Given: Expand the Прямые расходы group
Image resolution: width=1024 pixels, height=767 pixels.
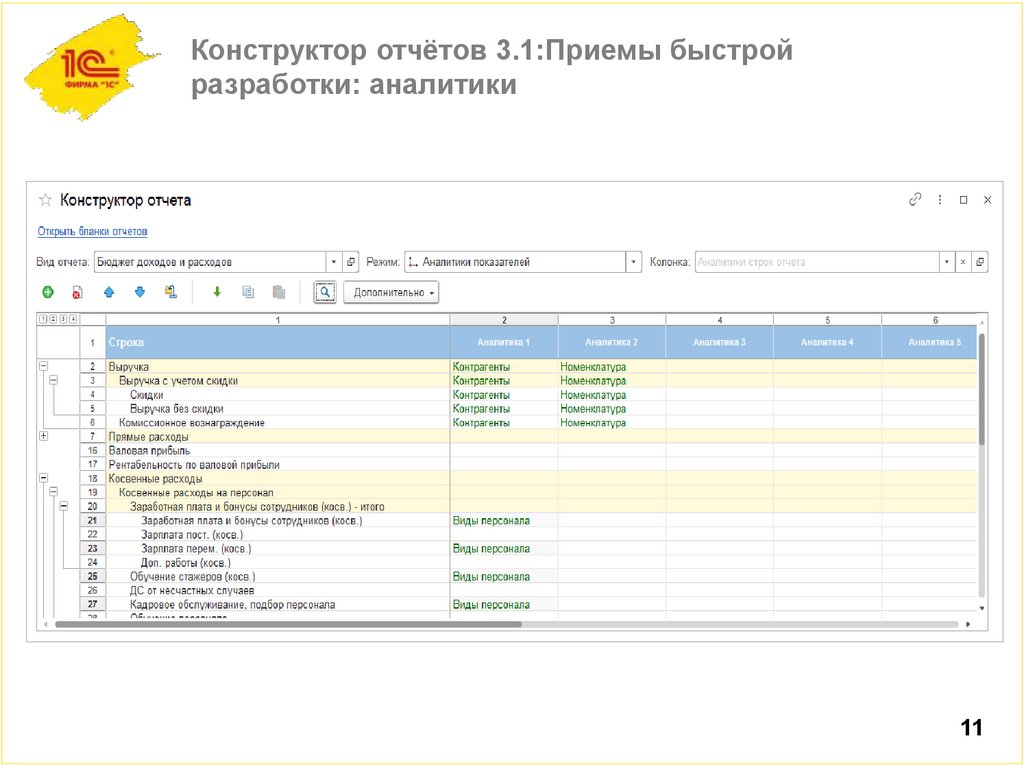Looking at the screenshot, I should 43,436.
